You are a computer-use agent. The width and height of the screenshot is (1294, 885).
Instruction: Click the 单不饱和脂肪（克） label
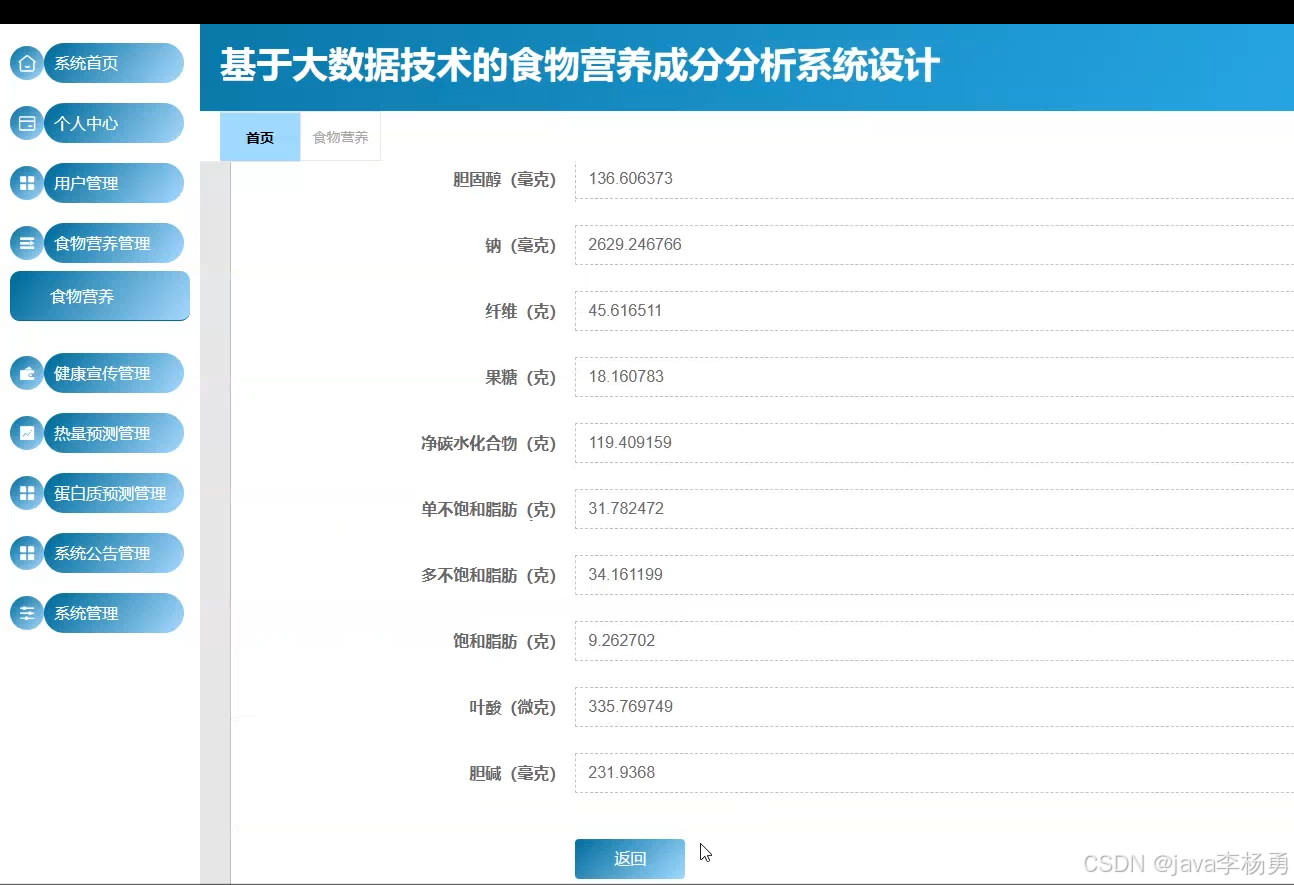488,510
